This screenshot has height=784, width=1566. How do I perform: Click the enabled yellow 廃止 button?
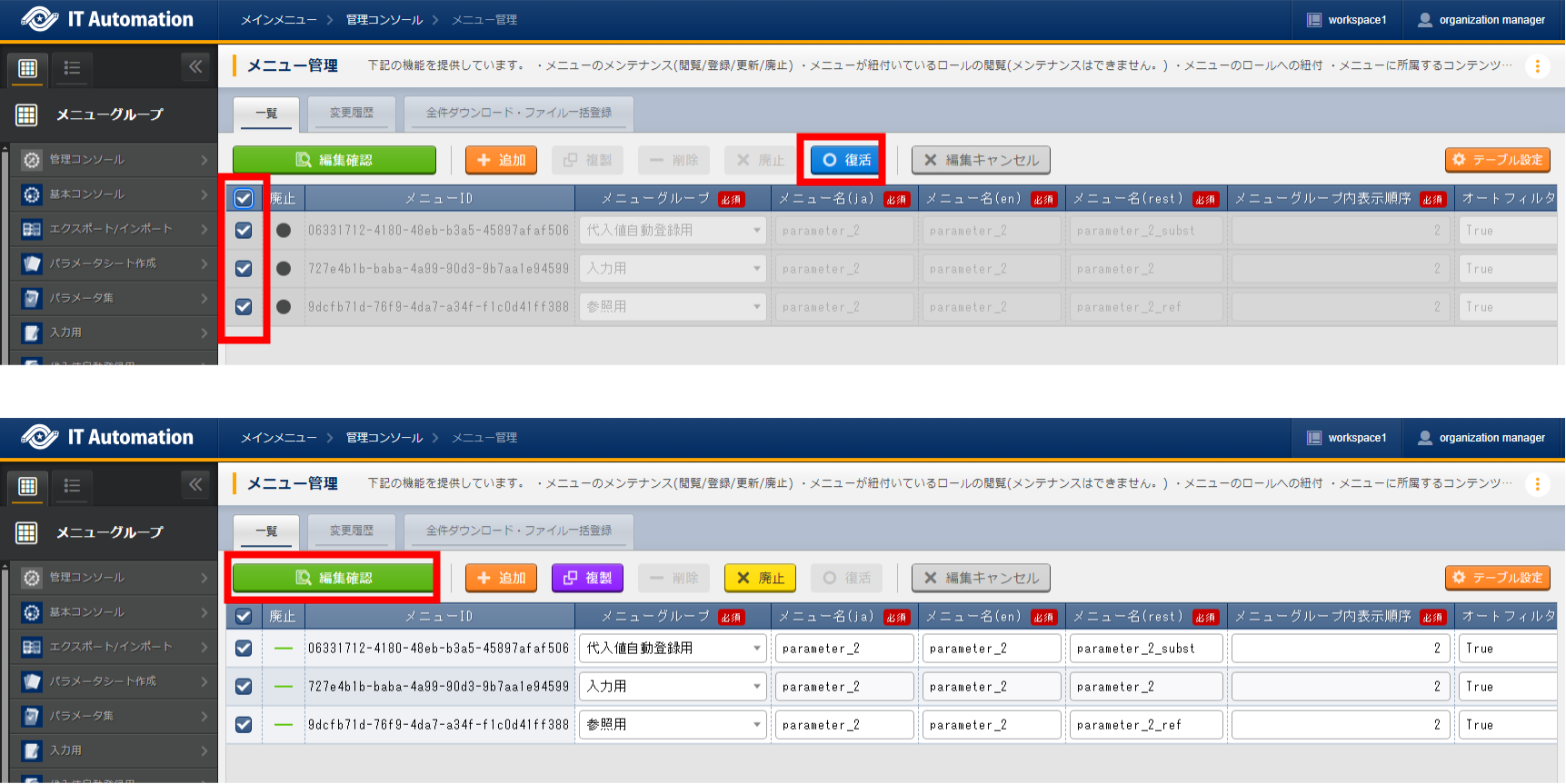click(x=760, y=578)
